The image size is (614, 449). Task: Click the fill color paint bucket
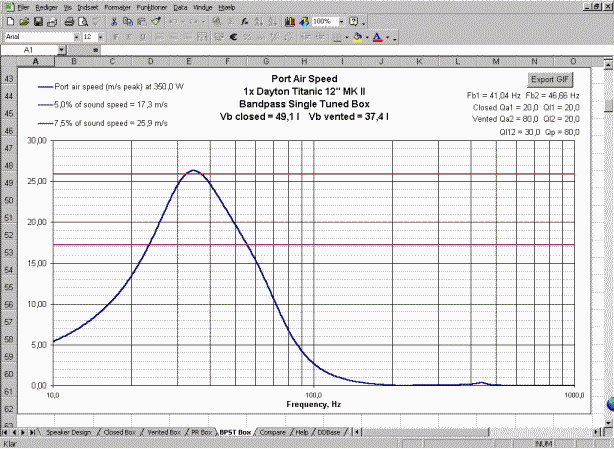coord(358,36)
